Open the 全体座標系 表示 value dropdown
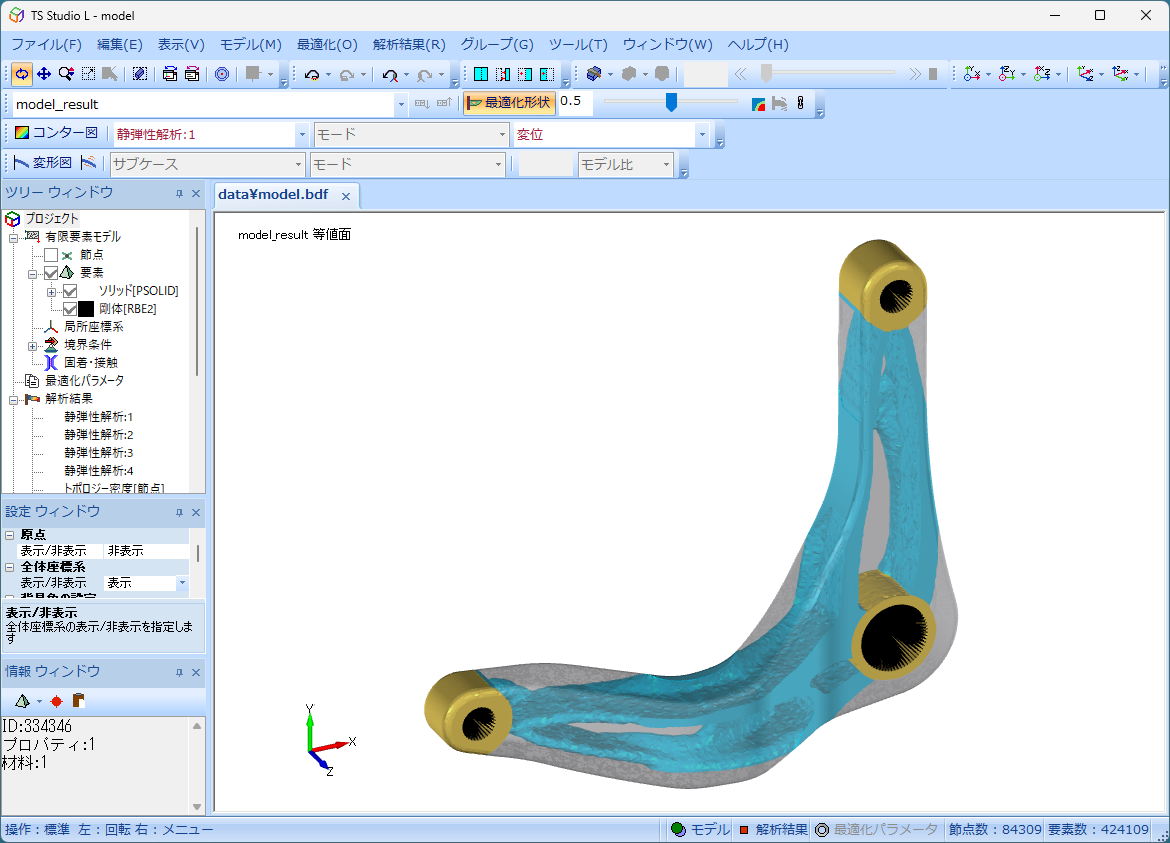Viewport: 1170px width, 843px height. click(x=182, y=583)
